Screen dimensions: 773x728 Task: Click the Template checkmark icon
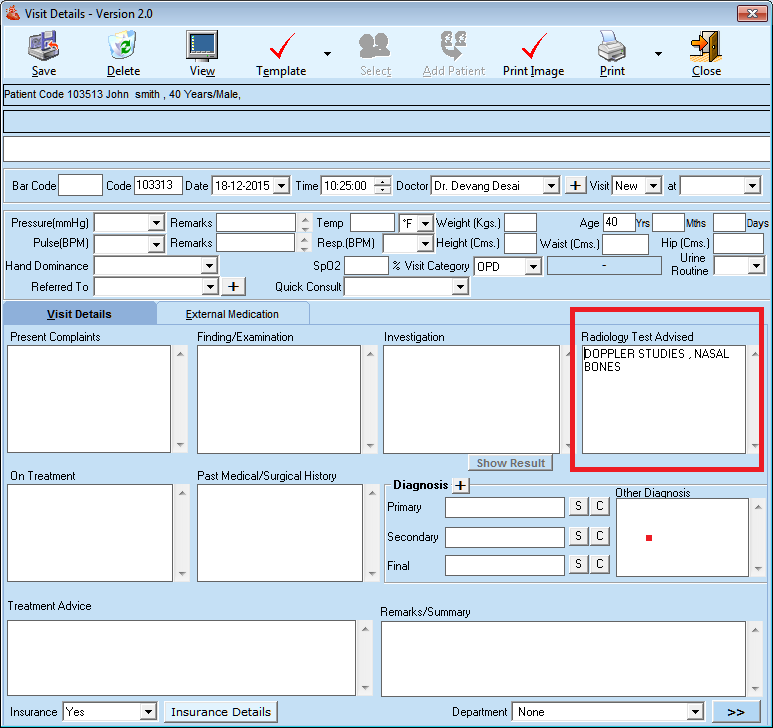(281, 46)
